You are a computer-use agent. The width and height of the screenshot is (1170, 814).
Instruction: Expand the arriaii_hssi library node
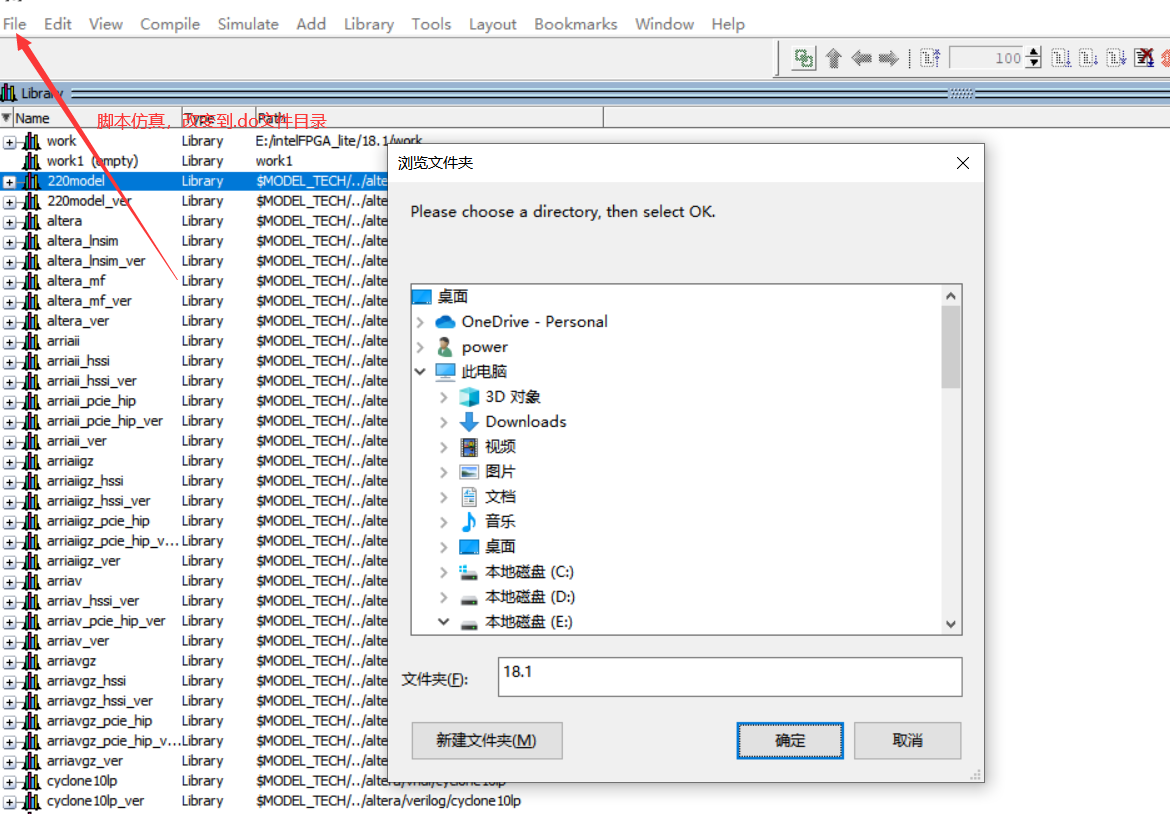9,363
